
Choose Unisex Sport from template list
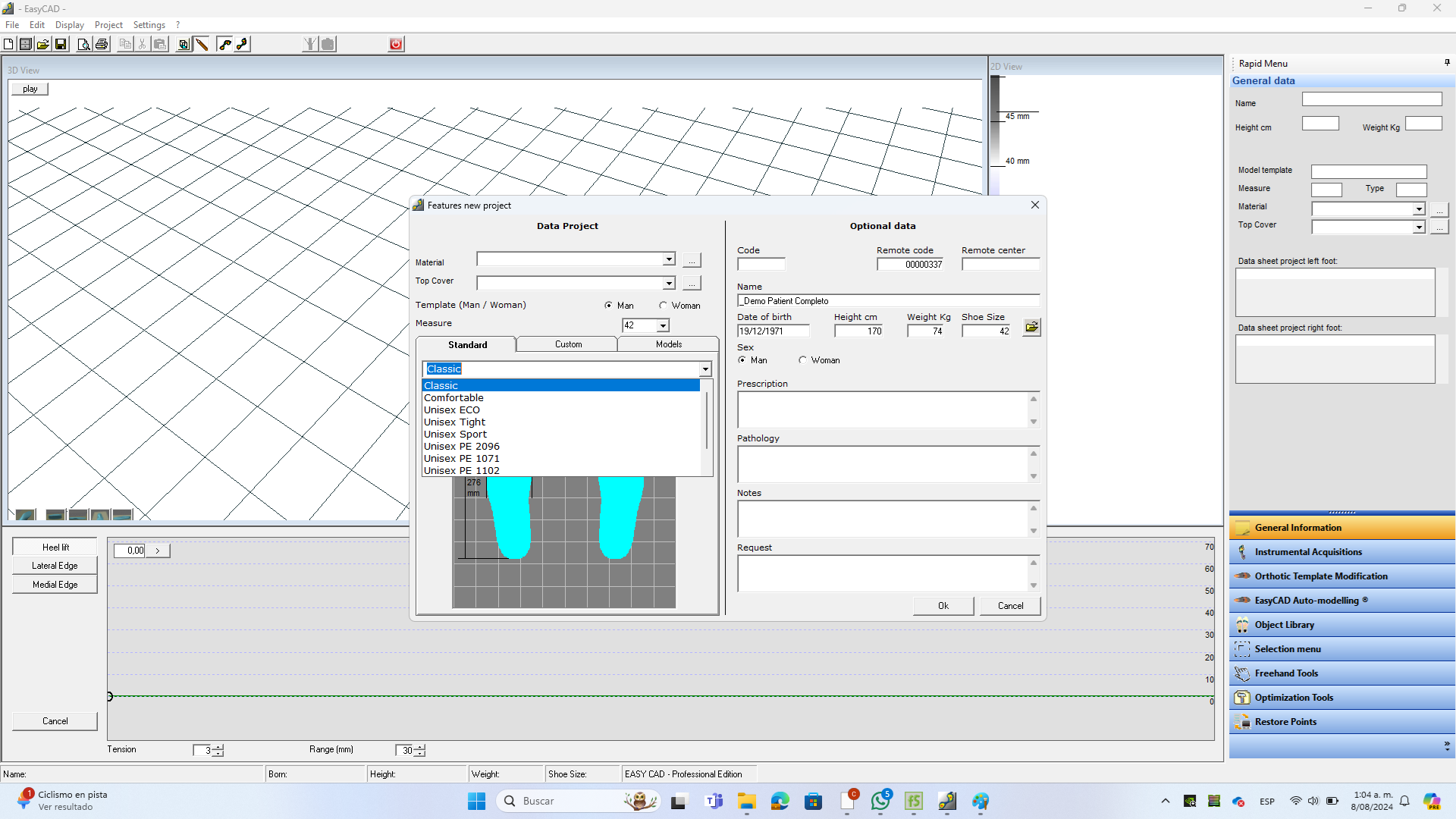[x=456, y=435]
